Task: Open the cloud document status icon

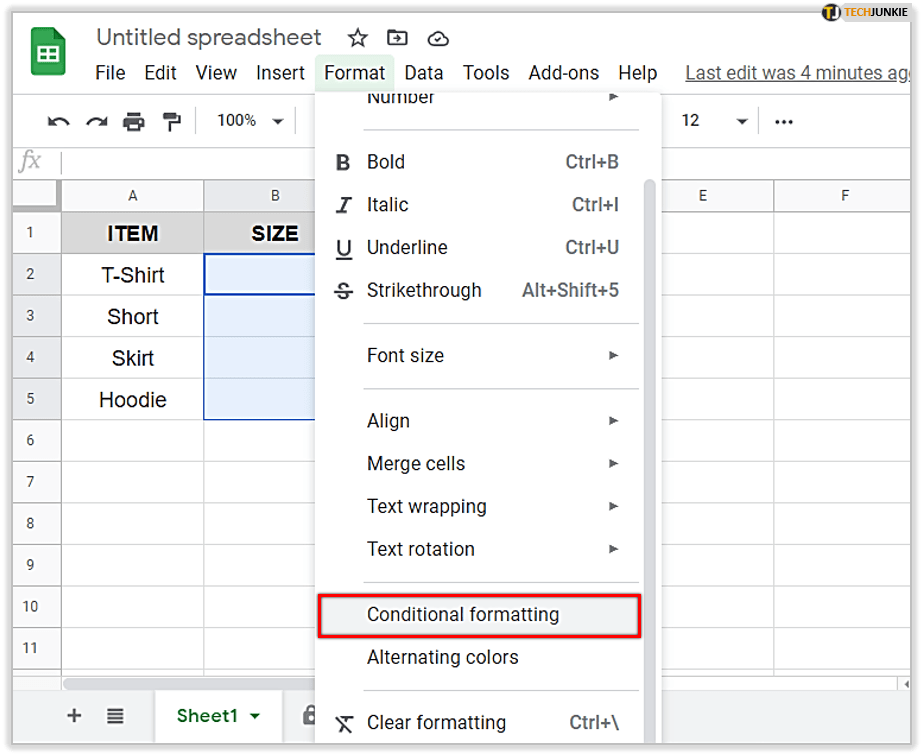Action: pos(438,38)
